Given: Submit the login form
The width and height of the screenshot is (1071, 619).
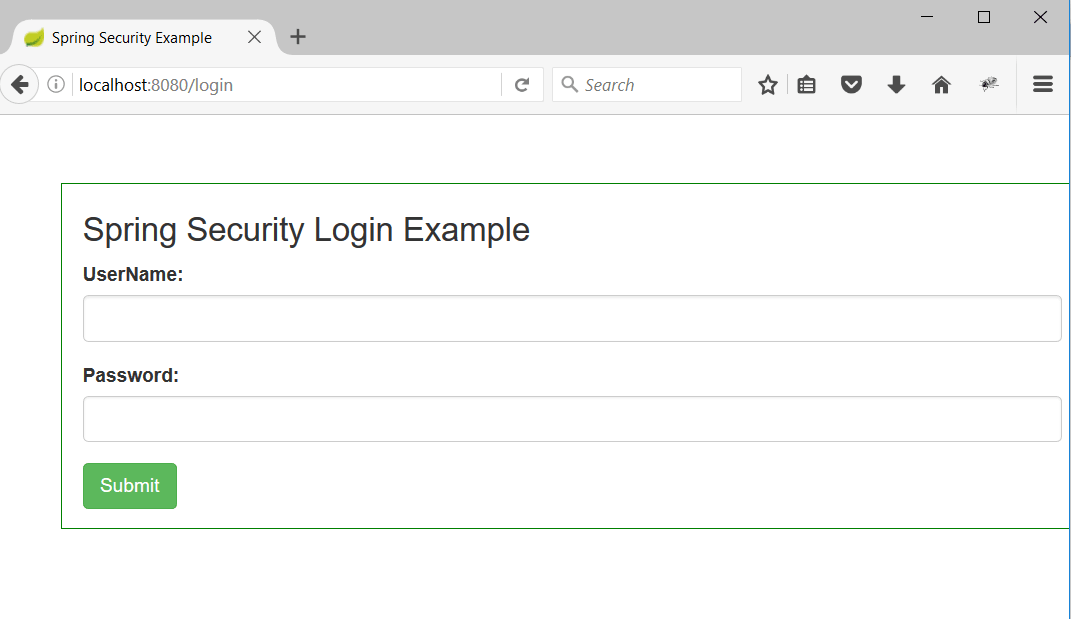Looking at the screenshot, I should tap(129, 485).
